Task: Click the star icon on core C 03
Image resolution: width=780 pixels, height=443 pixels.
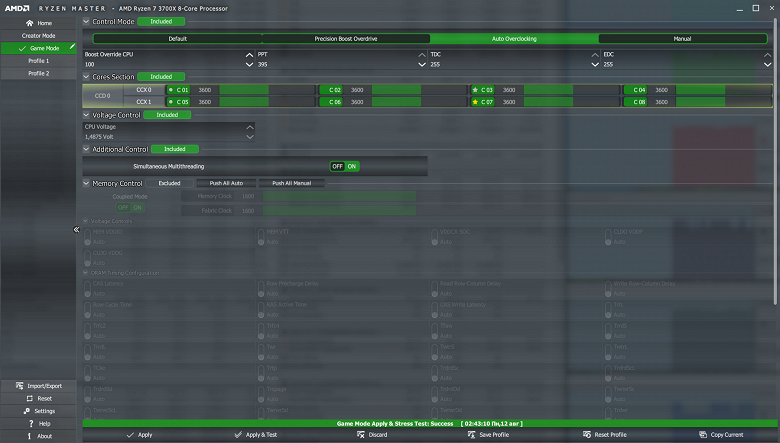Action: pos(475,90)
